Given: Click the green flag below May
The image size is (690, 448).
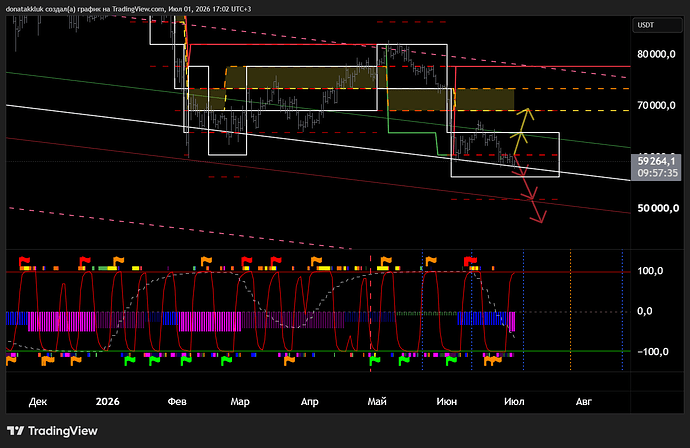Looking at the screenshot, I should [374, 361].
